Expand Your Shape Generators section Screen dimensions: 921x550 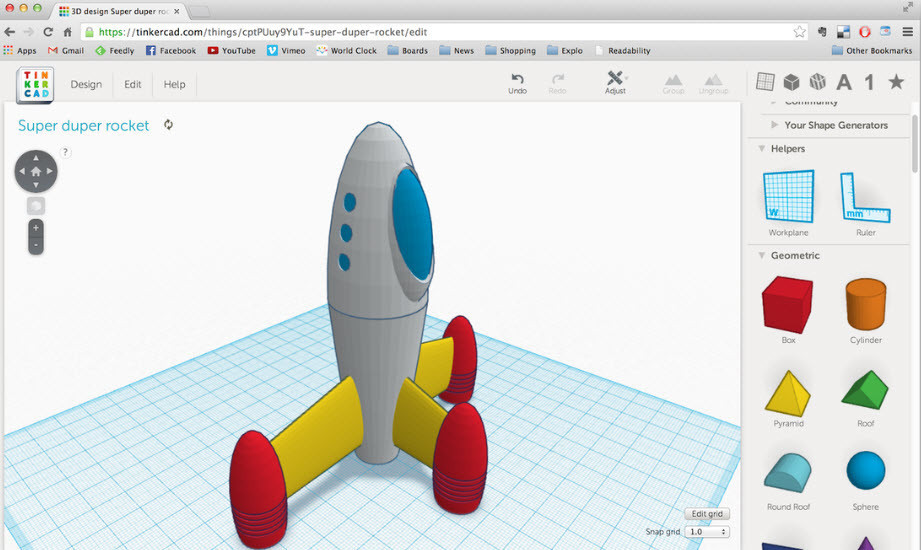pos(835,125)
